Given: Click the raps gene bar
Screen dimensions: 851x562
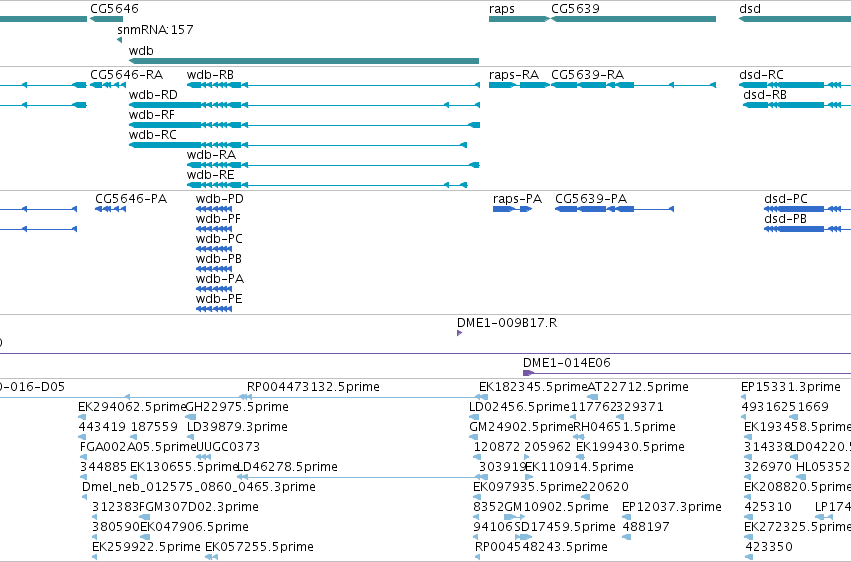Looking at the screenshot, I should click(x=519, y=19).
